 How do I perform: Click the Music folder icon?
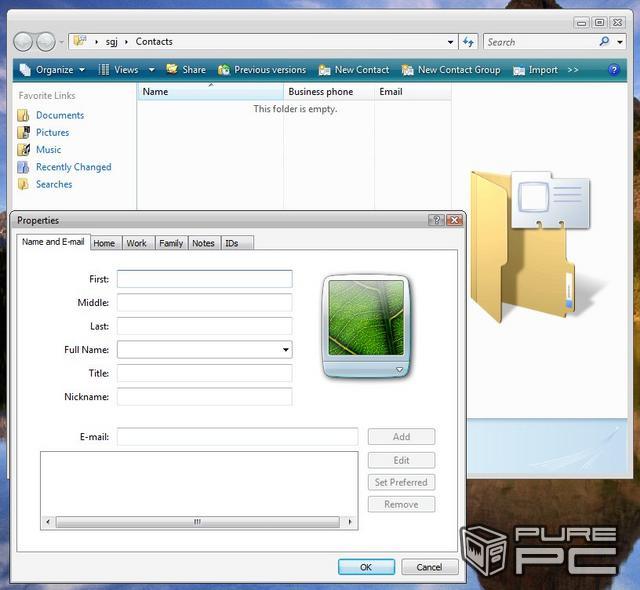tap(24, 149)
